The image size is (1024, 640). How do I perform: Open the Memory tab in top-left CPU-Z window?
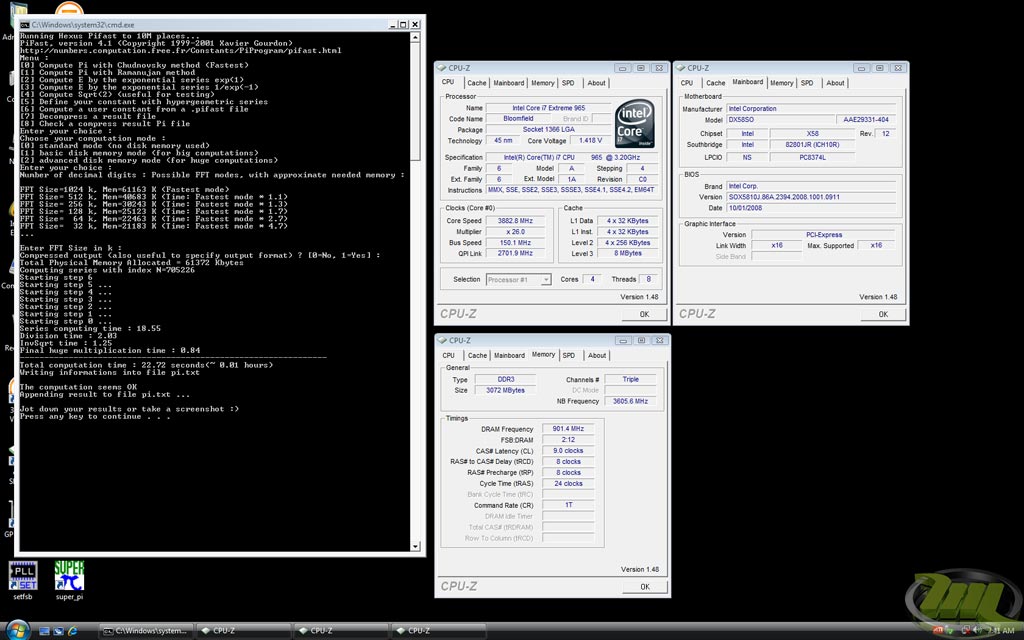(x=543, y=83)
